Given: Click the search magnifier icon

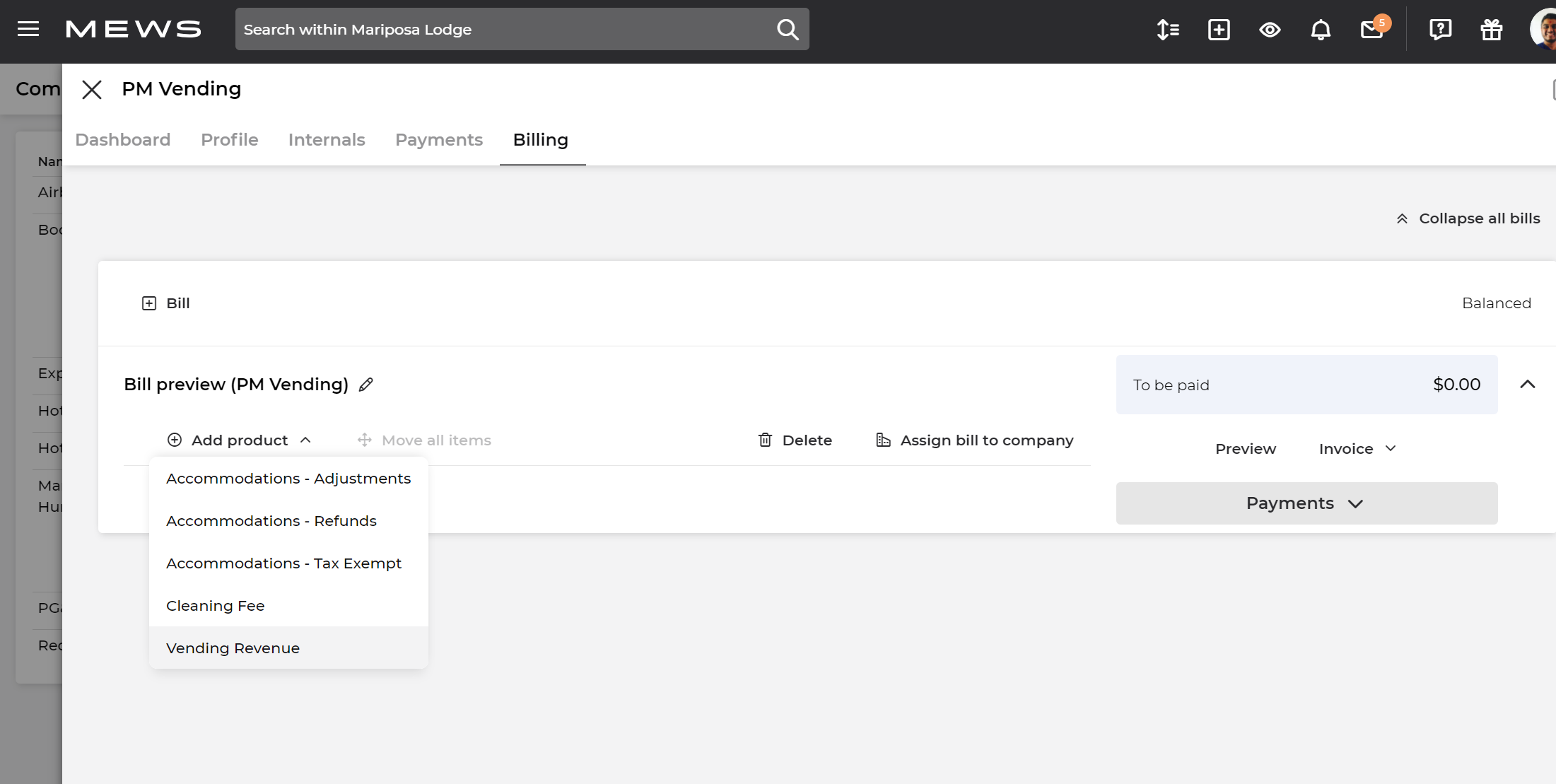Looking at the screenshot, I should (x=788, y=29).
